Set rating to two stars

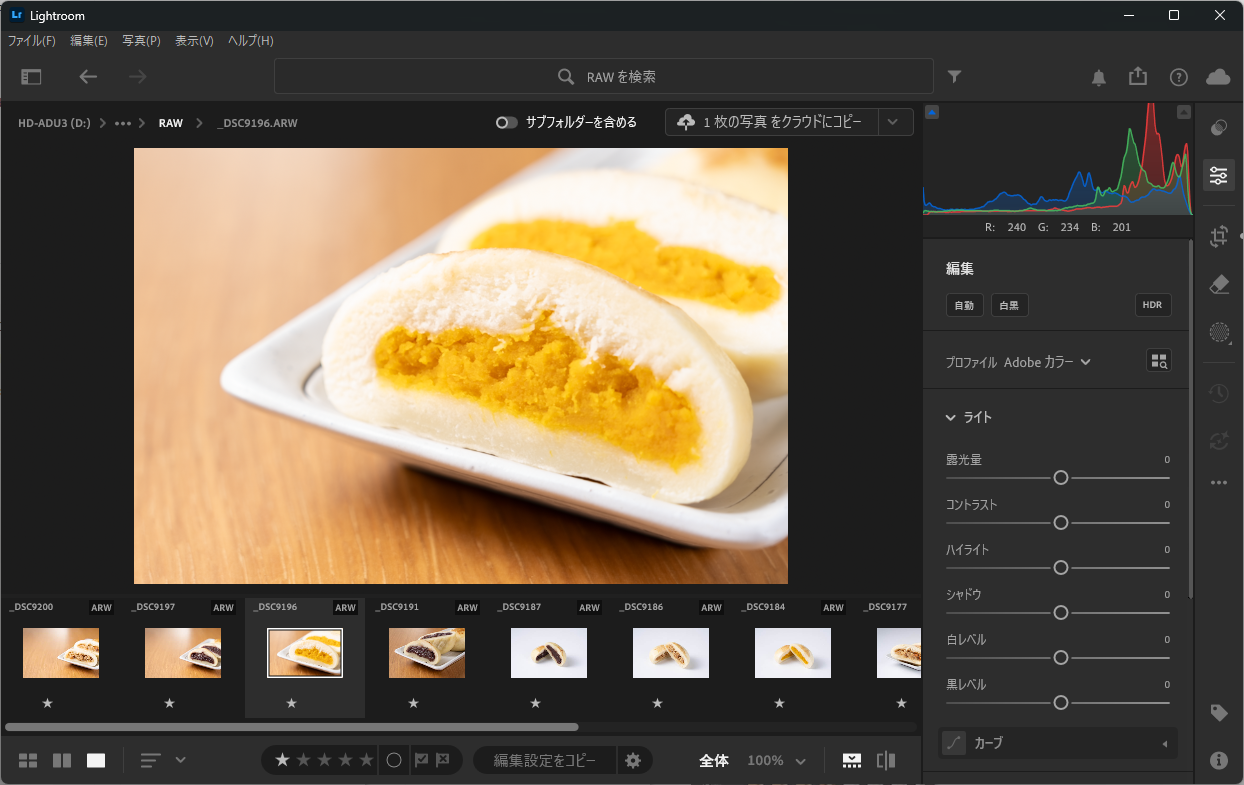coord(303,760)
